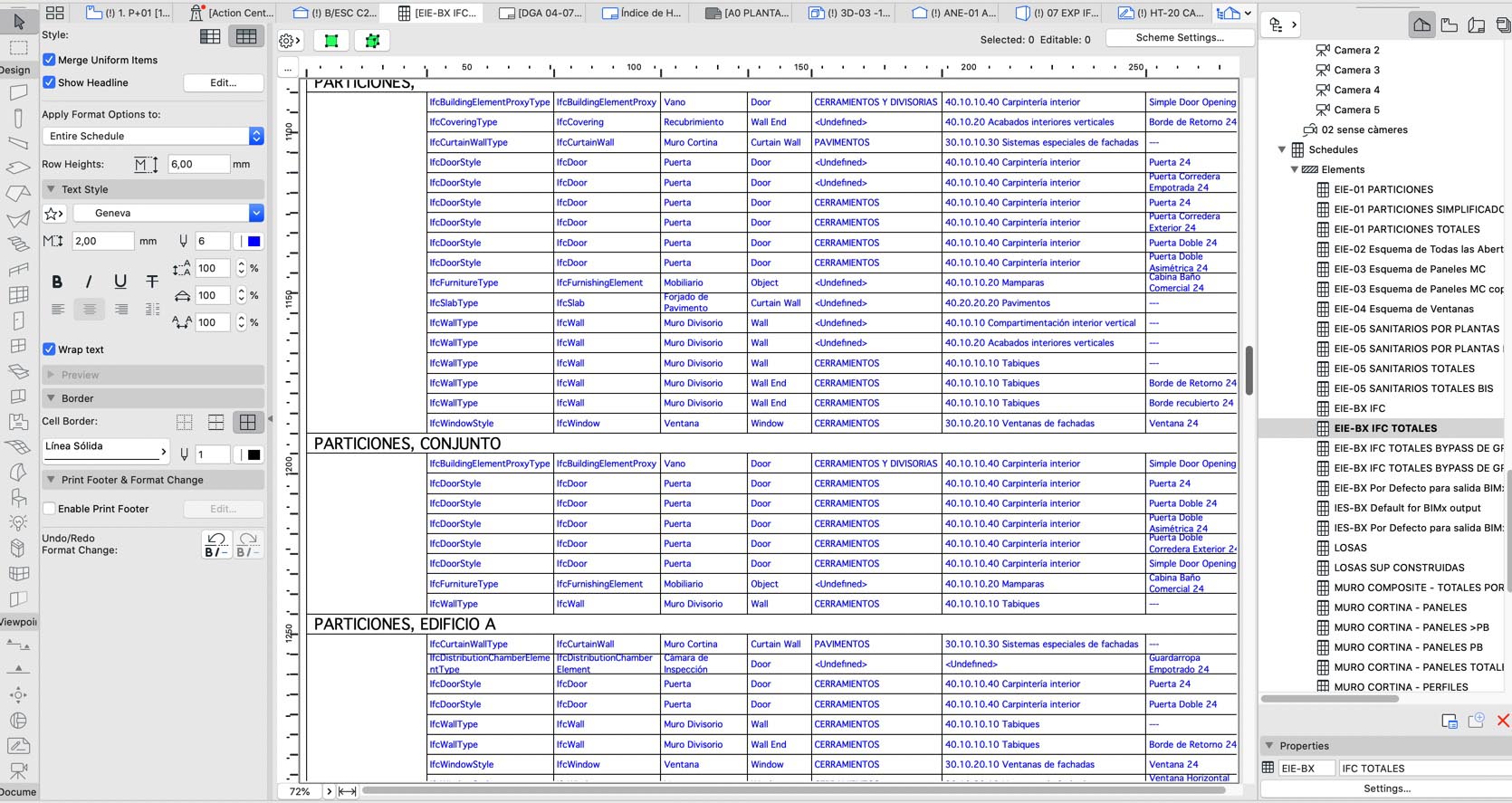Select the all-borders cell border icon
The width and height of the screenshot is (1512, 803).
[x=246, y=422]
